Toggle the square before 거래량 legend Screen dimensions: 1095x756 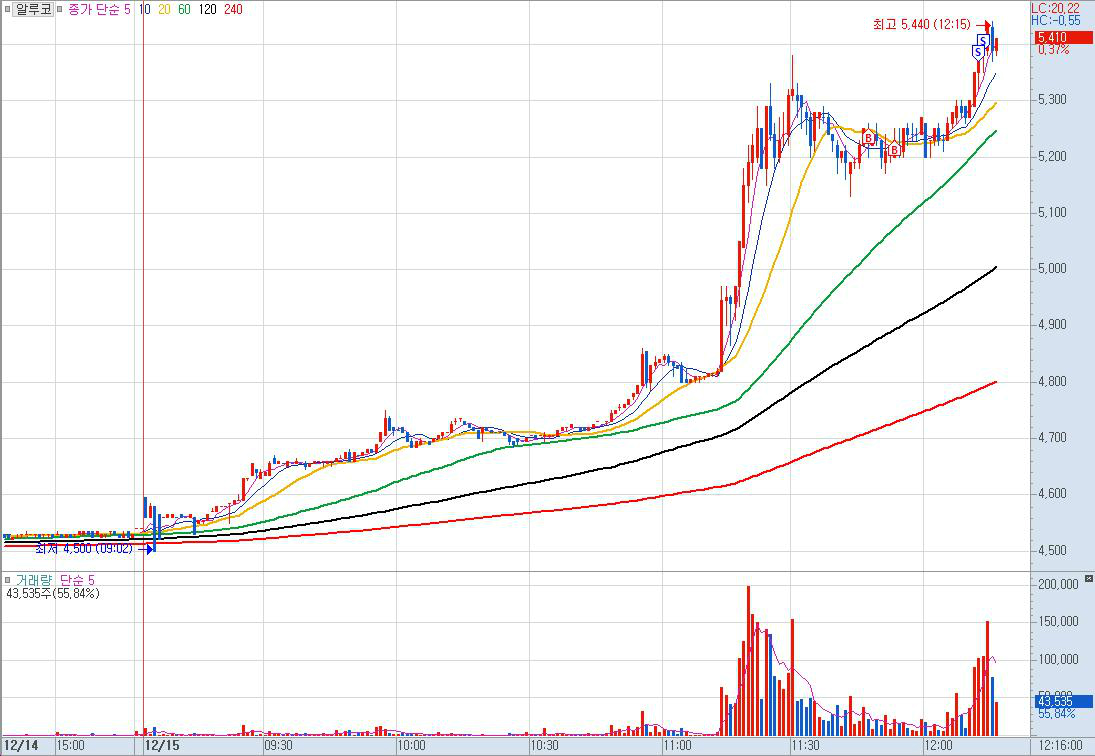[8, 580]
